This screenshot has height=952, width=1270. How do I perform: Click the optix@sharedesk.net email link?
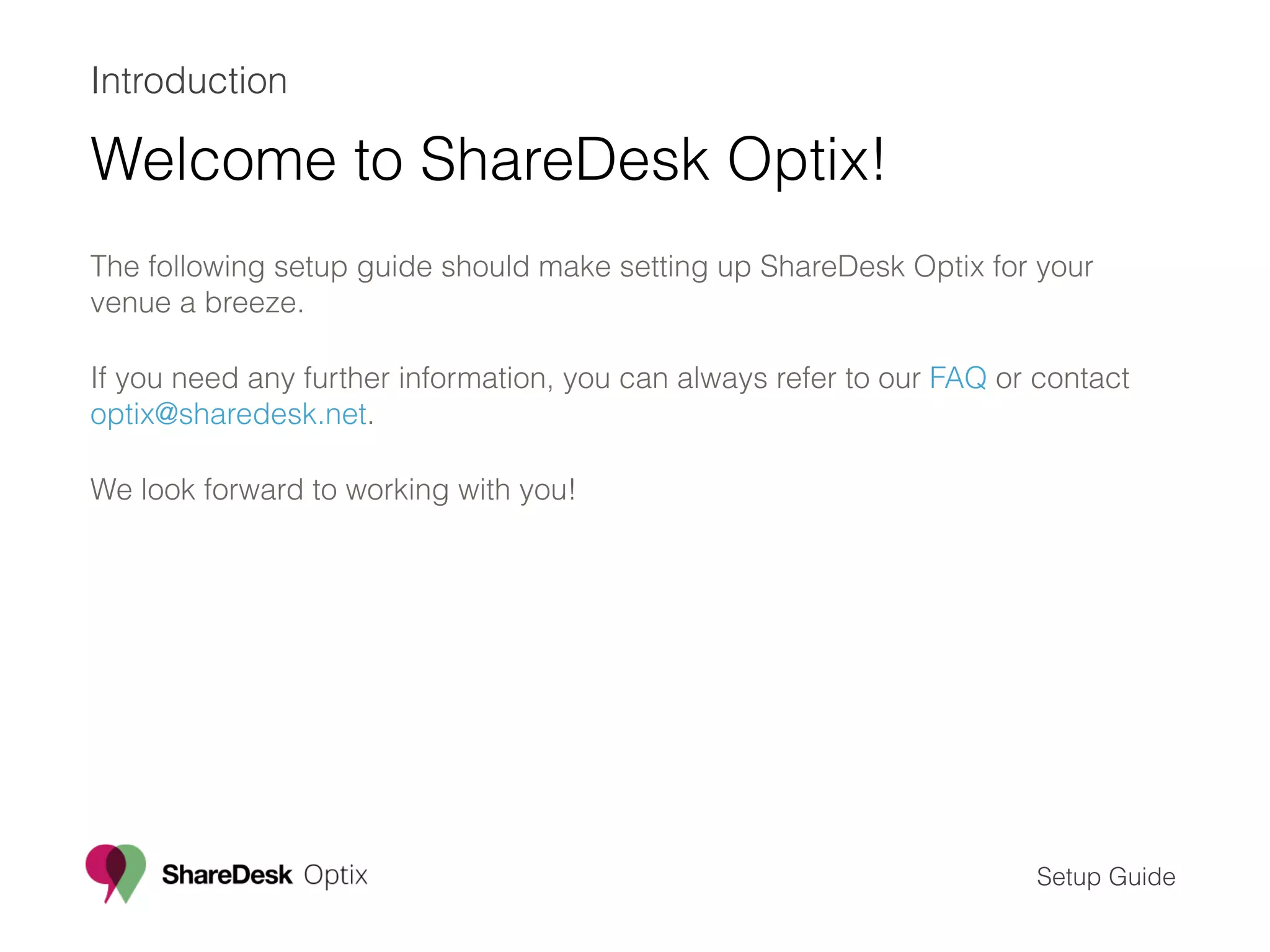(x=229, y=414)
